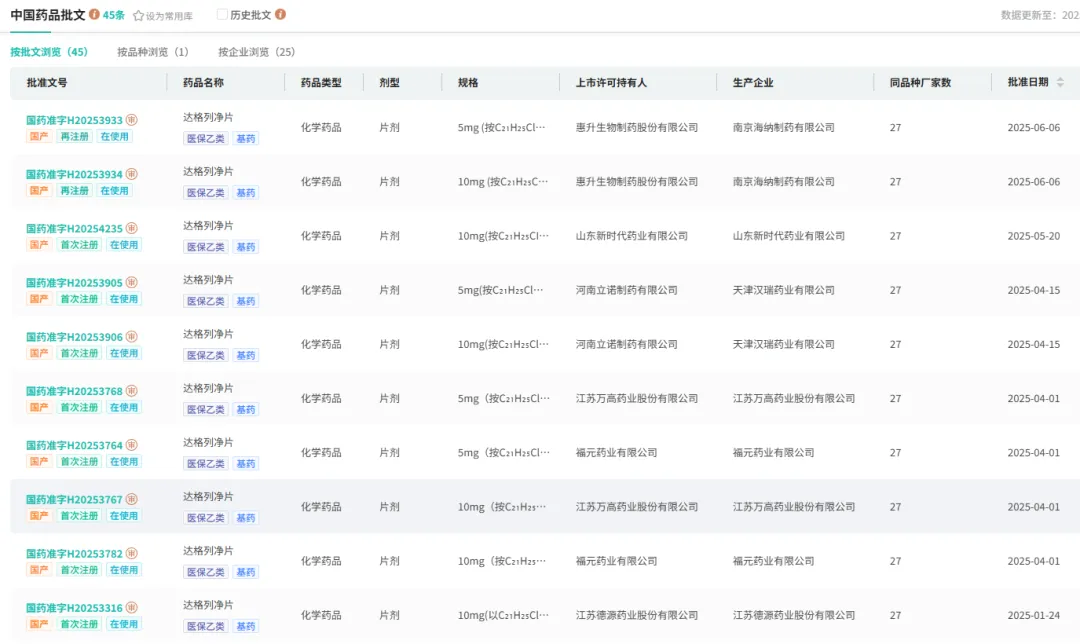
Task: Click the 医保乙类 tag in the first row
Action: [205, 139]
